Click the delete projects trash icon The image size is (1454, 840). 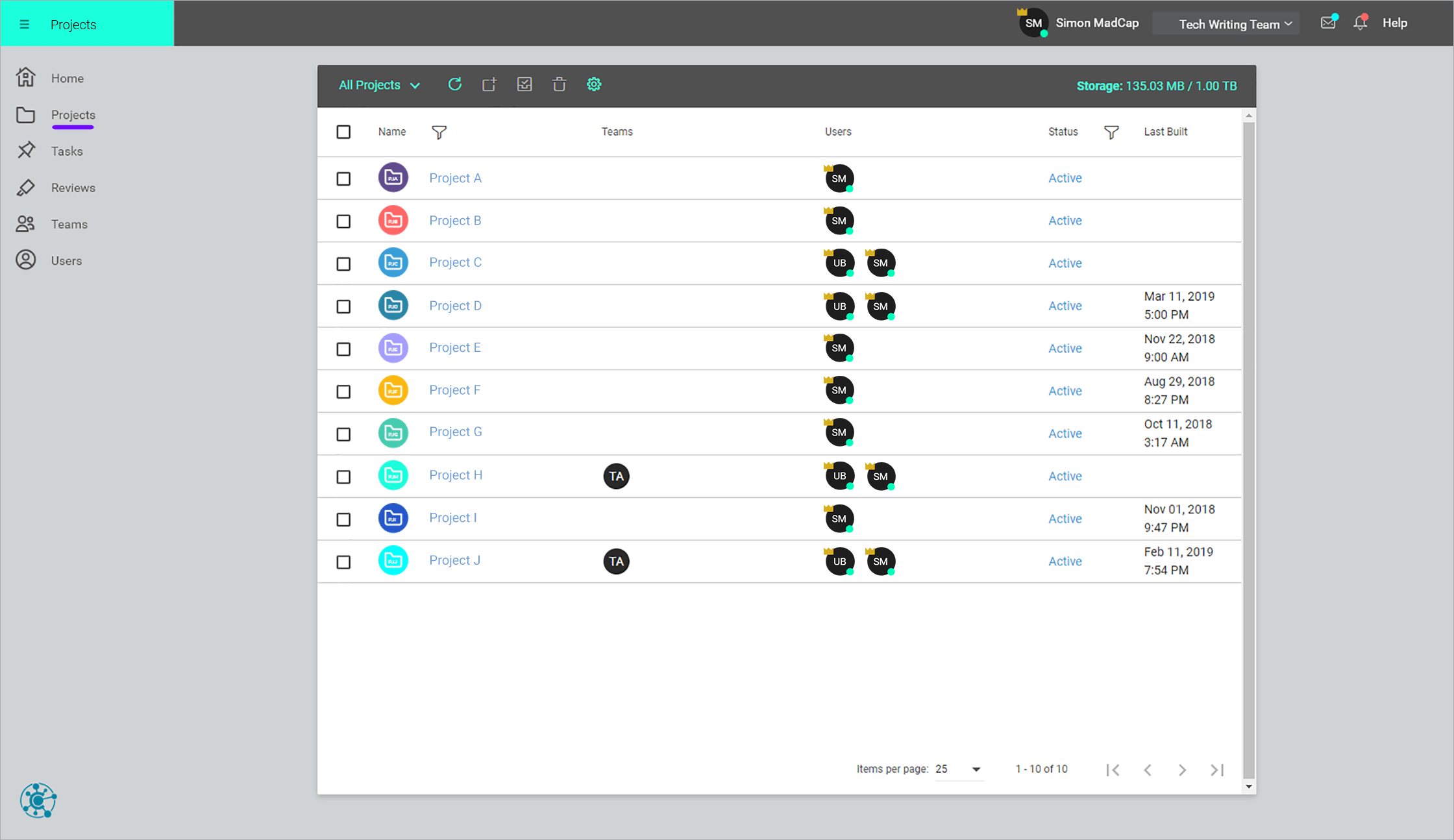coord(559,84)
